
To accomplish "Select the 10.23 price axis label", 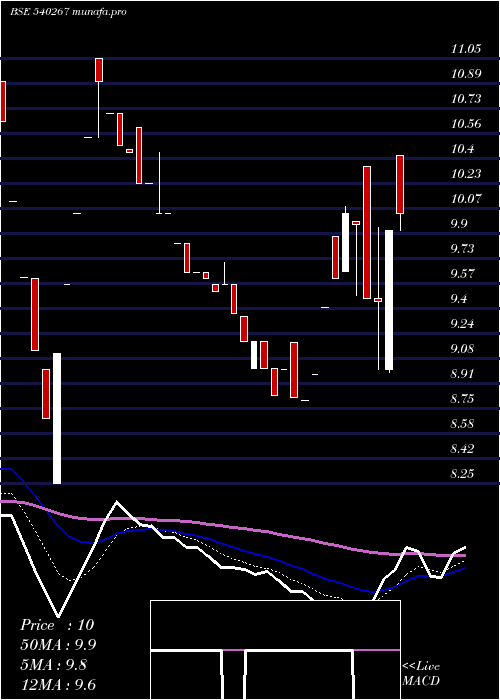I will coord(466,174).
